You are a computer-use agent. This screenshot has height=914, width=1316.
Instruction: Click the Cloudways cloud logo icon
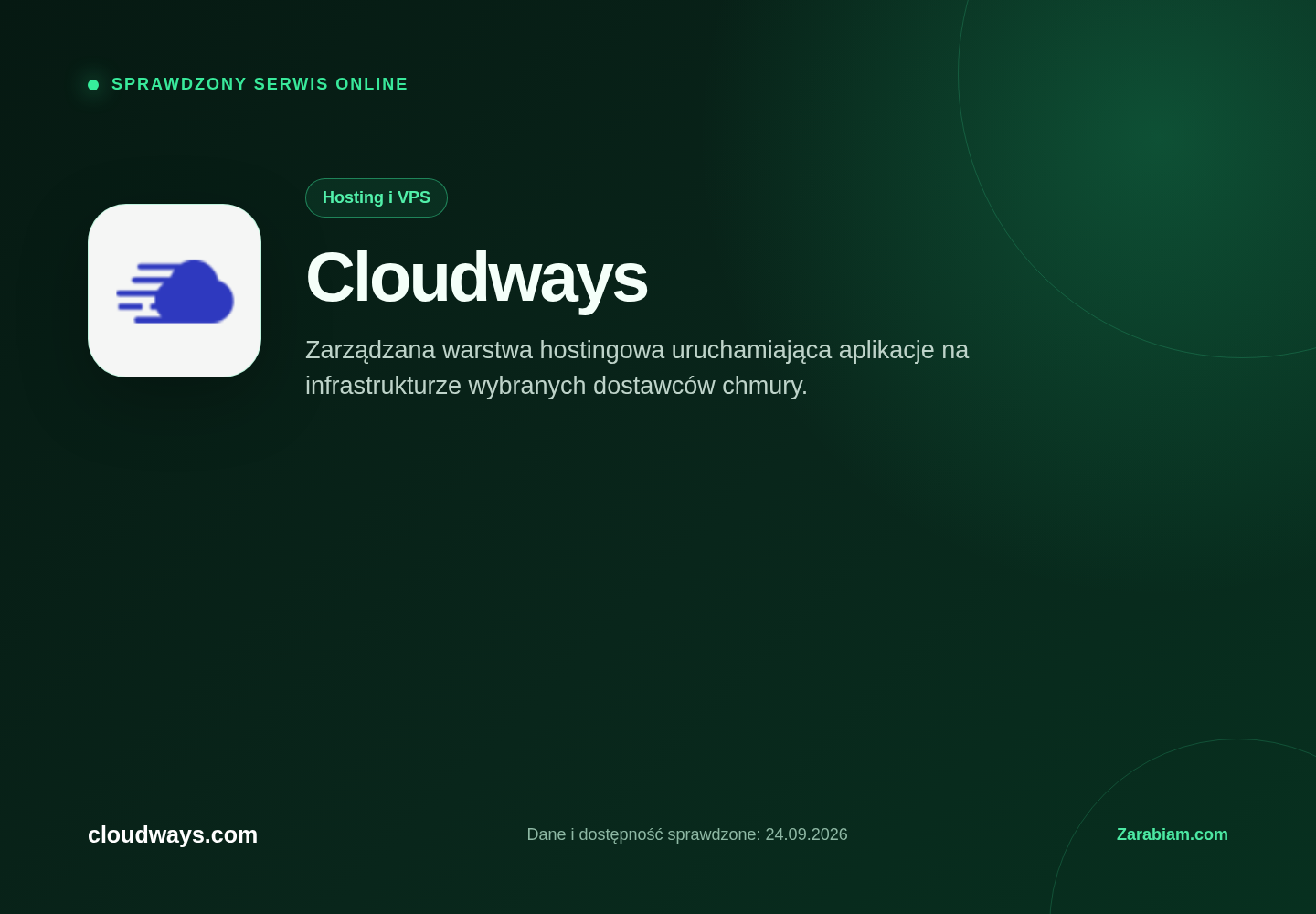[175, 291]
